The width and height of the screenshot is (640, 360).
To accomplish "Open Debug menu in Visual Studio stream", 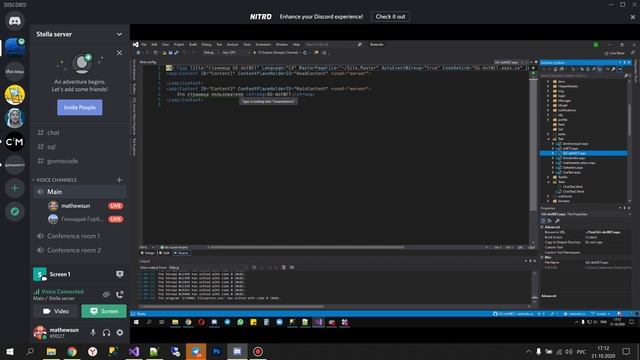I will pyautogui.click(x=207, y=44).
